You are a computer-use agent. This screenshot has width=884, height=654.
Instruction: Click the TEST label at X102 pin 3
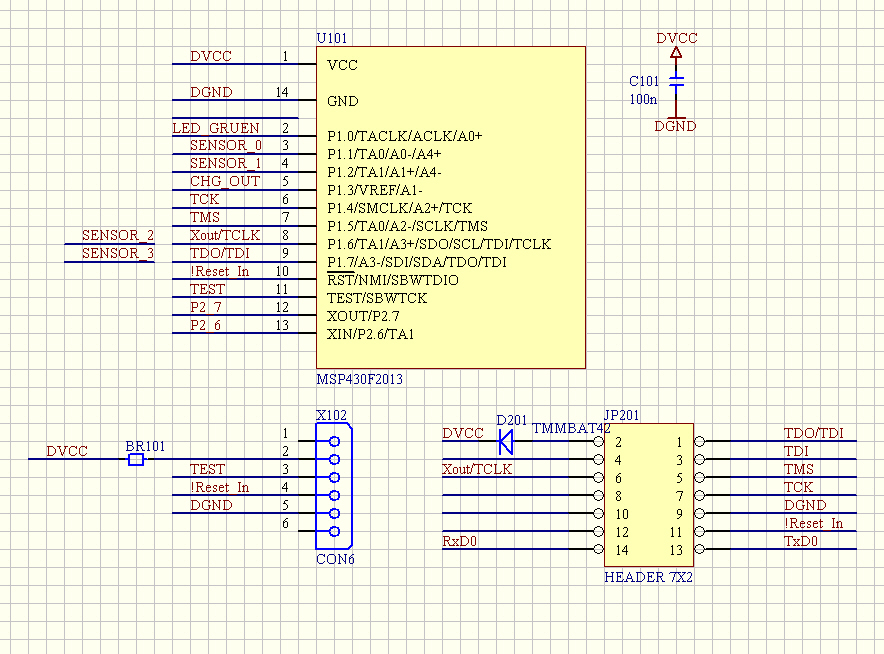[x=207, y=469]
